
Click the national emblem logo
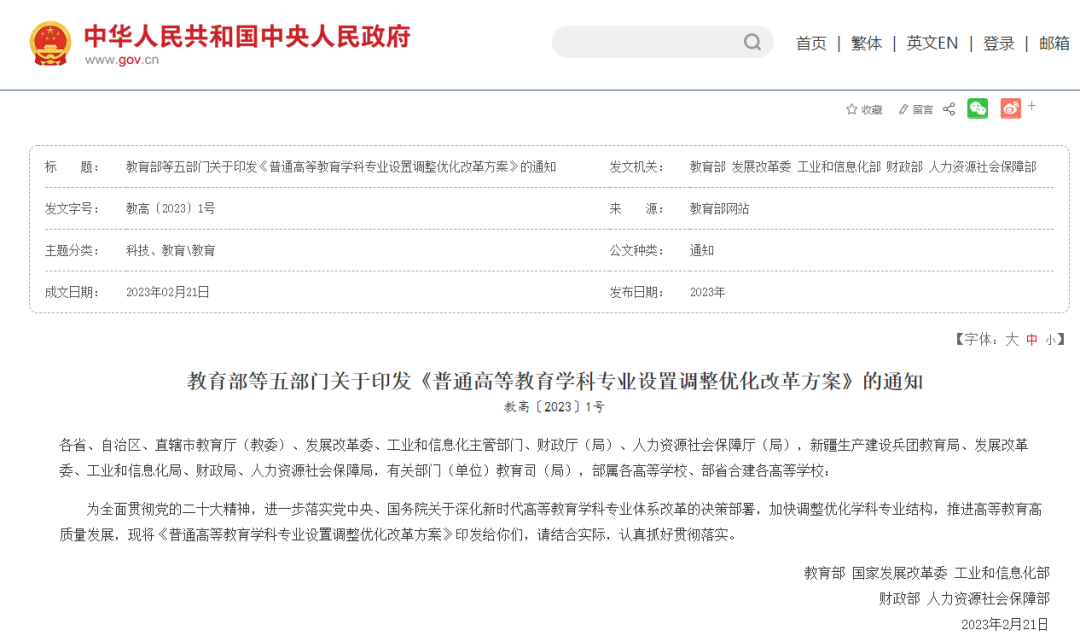[x=50, y=43]
